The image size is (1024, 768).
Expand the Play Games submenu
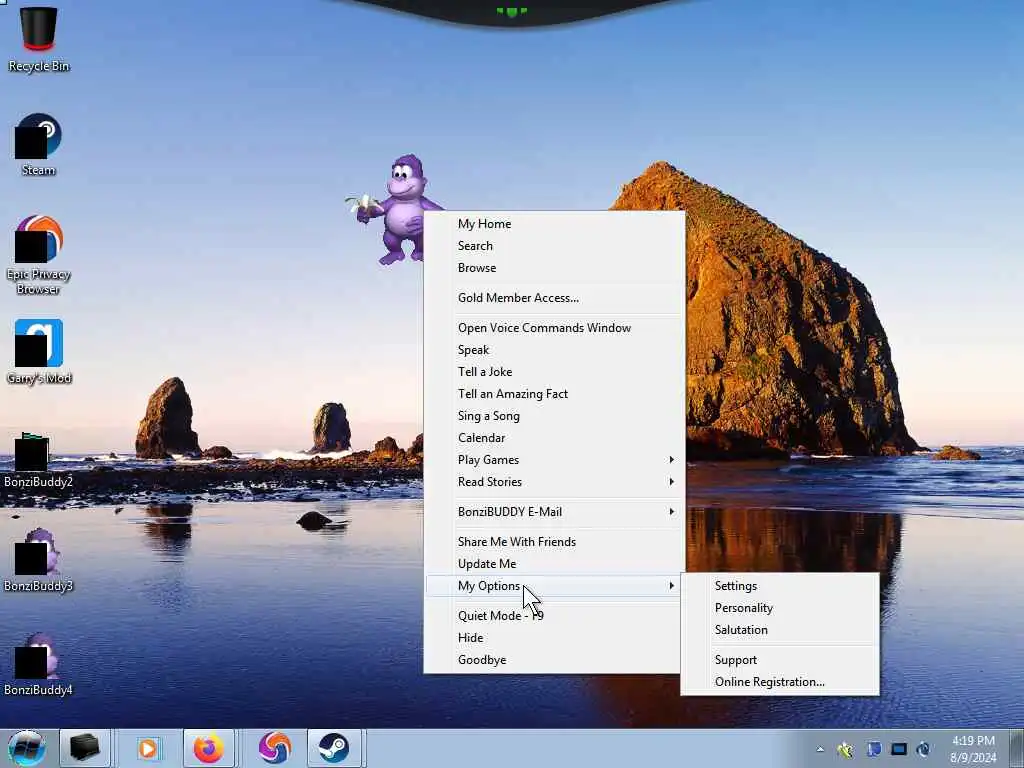point(552,460)
